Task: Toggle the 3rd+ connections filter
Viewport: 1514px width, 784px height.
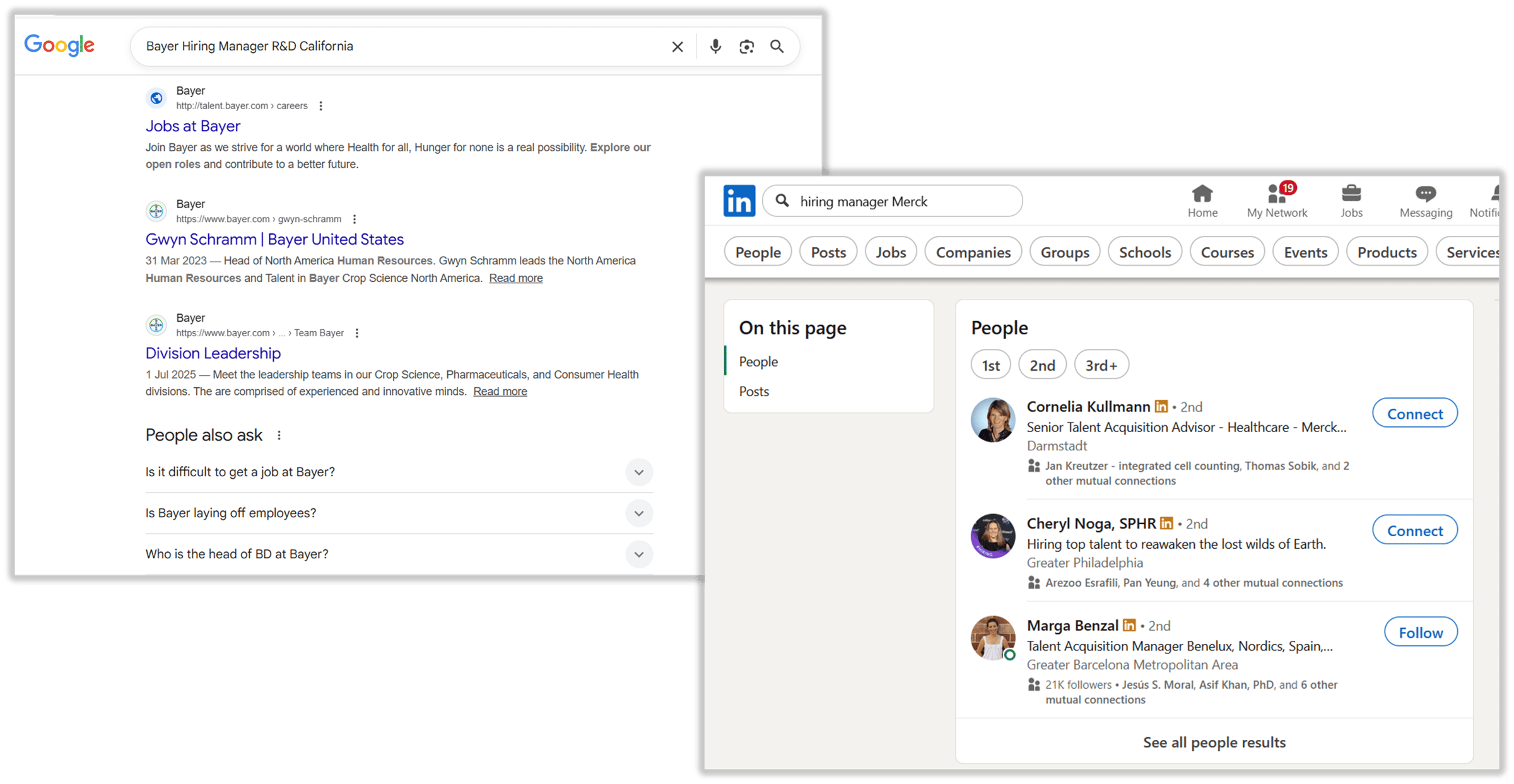Action: (1101, 365)
